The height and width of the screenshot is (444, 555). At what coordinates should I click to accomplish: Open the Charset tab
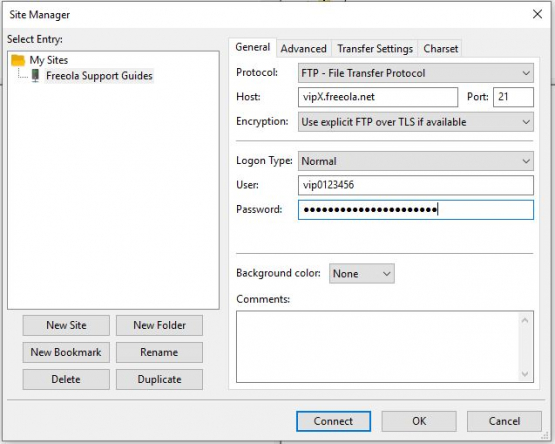[x=440, y=49]
